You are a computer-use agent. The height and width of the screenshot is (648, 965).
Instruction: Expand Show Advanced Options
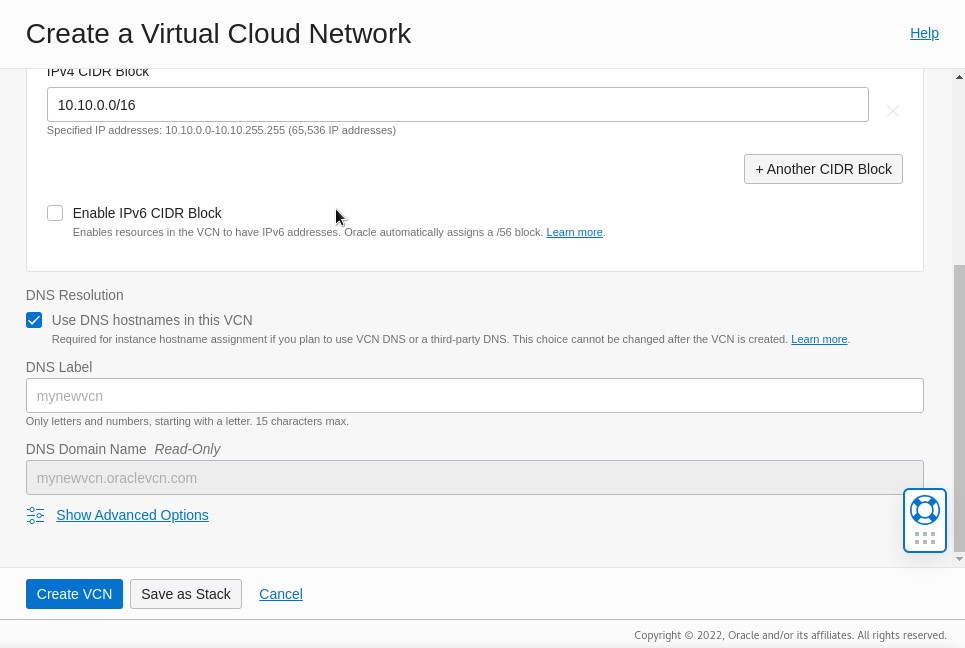pos(132,515)
